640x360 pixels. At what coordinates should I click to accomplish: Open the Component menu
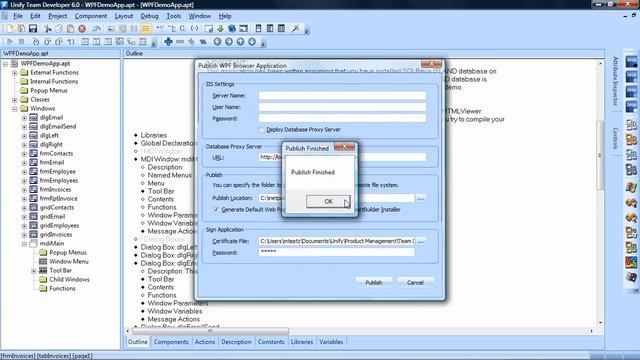tap(91, 16)
